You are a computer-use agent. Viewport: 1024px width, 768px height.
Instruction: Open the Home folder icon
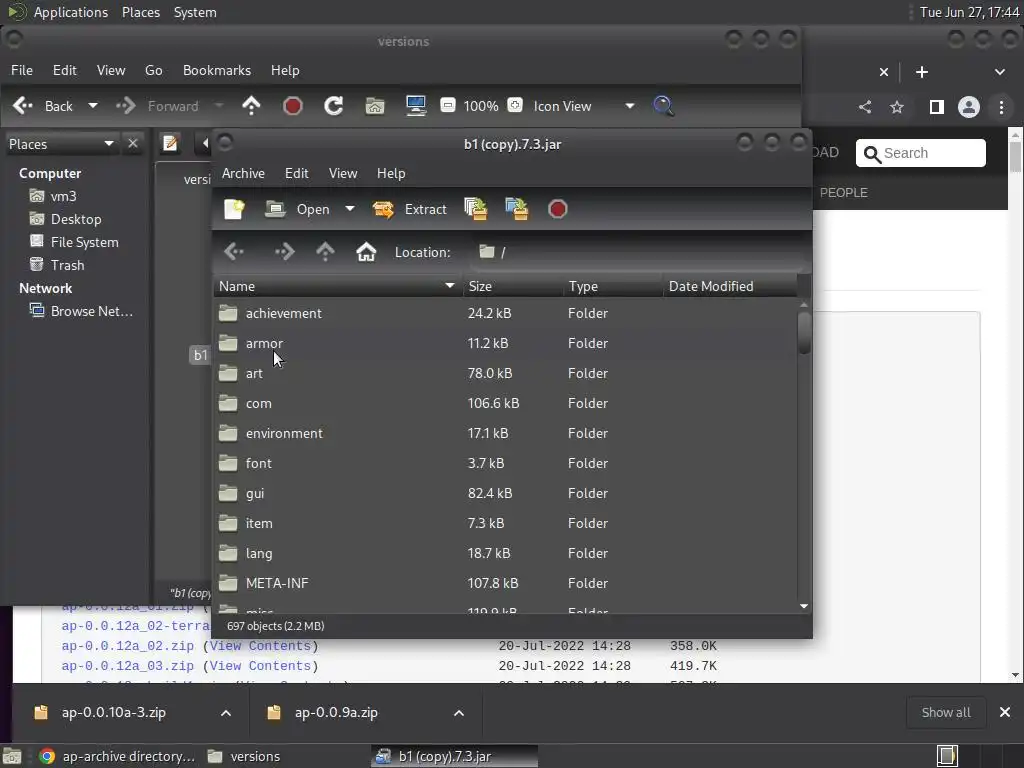click(x=375, y=106)
